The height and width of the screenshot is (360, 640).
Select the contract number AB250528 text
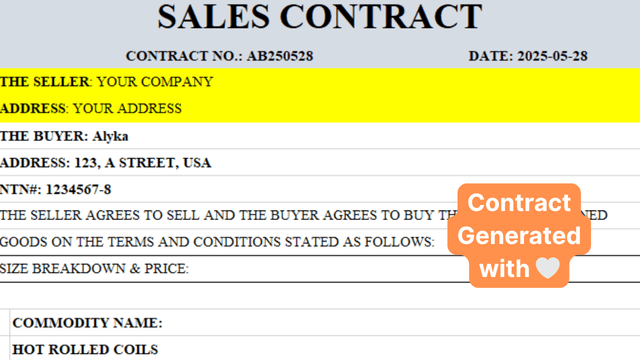[280, 56]
